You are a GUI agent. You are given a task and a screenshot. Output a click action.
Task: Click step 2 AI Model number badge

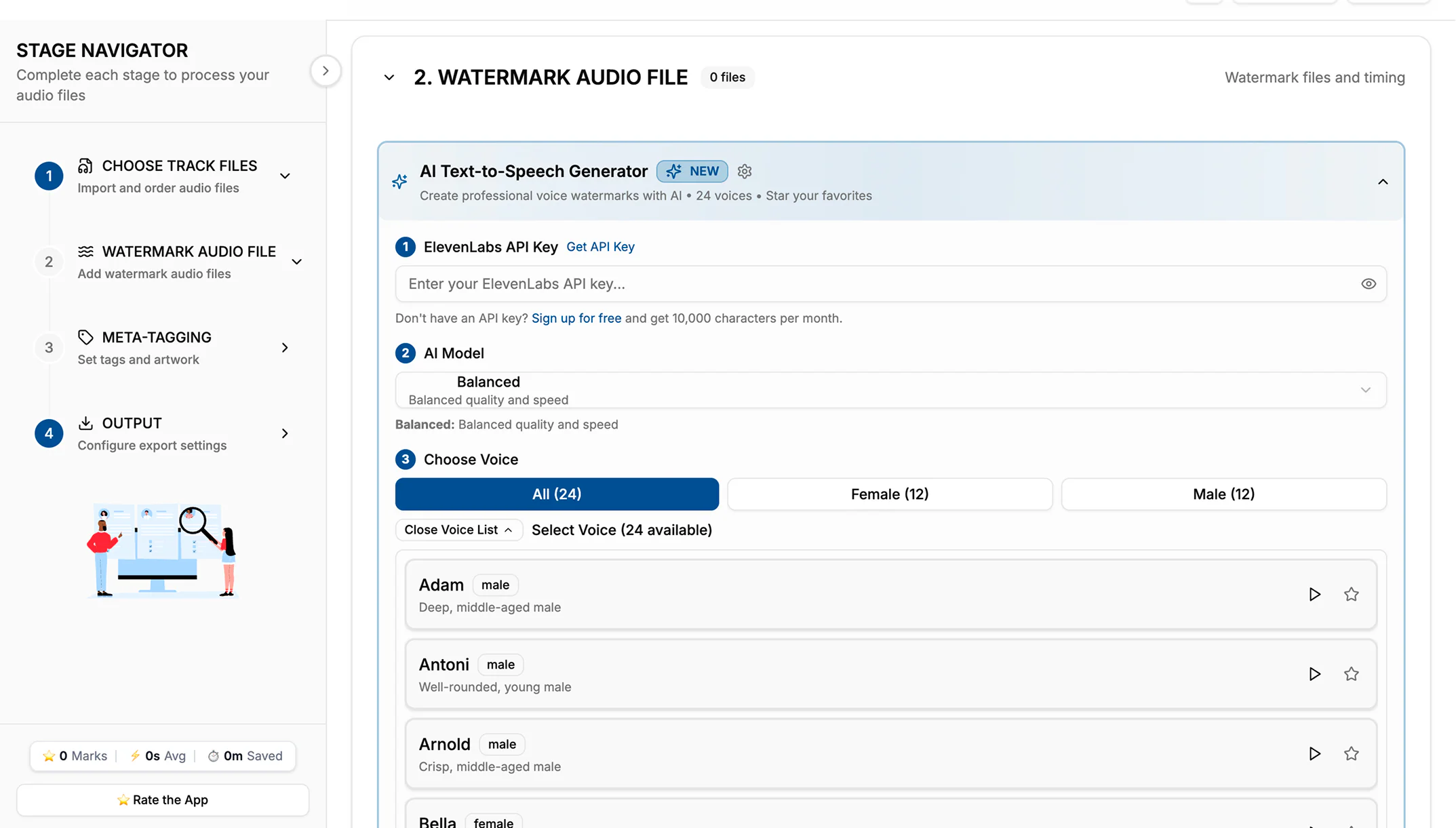pyautogui.click(x=406, y=353)
